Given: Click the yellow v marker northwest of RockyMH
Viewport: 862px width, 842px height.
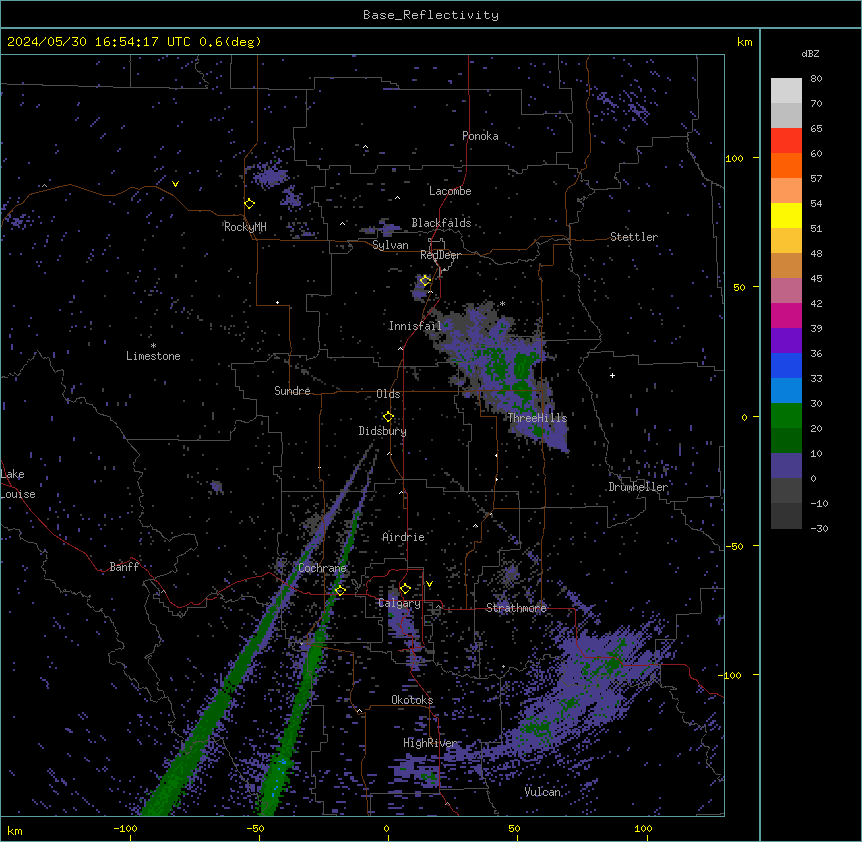Looking at the screenshot, I should coord(175,184).
